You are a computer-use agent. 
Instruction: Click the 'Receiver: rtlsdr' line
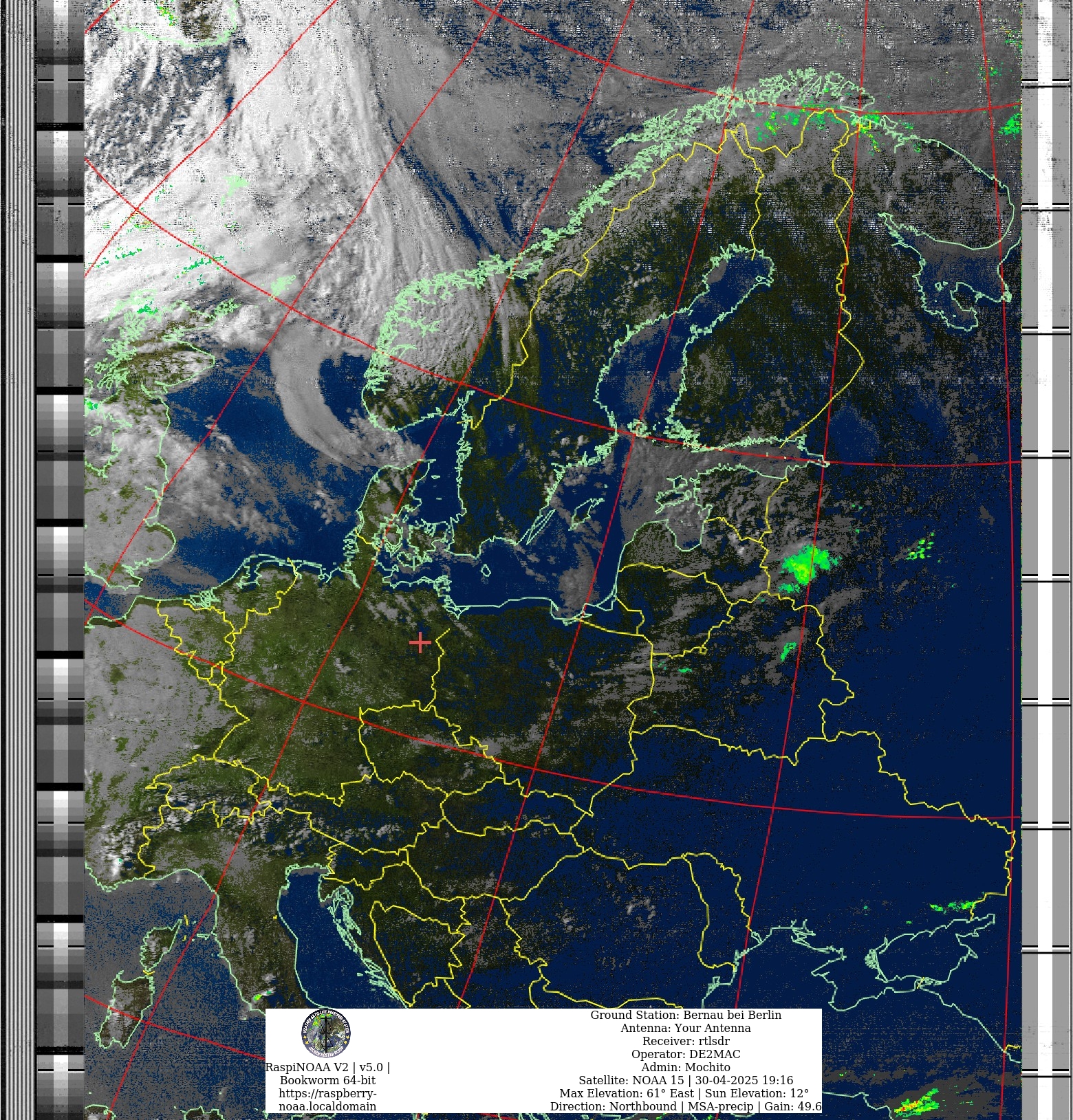pyautogui.click(x=686, y=1041)
